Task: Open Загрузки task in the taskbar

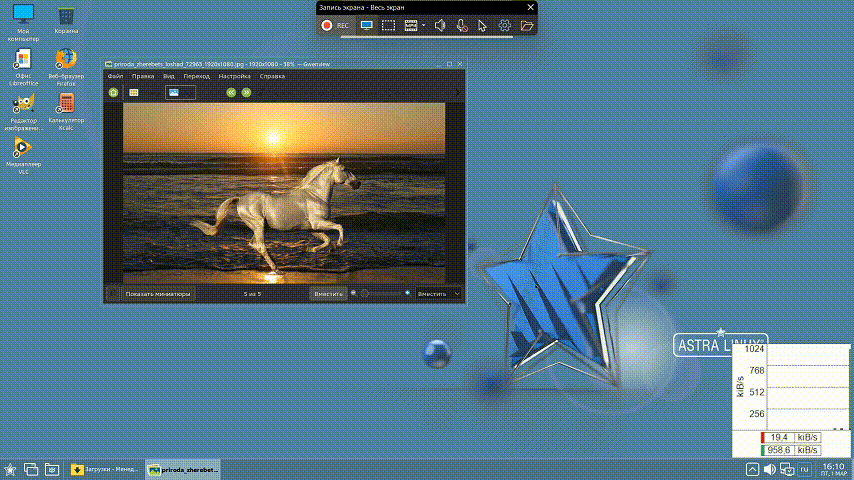Action: click(105, 468)
